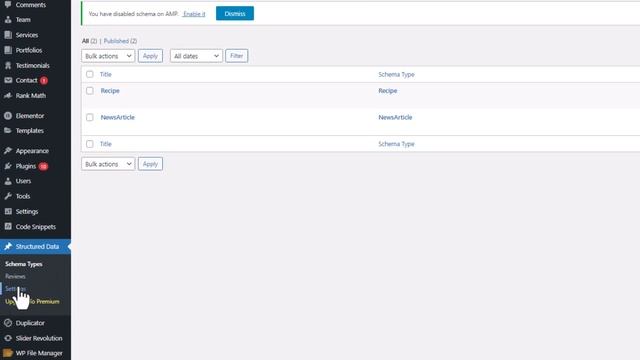Open the Testimonials menu
640x360 pixels.
coord(36,65)
